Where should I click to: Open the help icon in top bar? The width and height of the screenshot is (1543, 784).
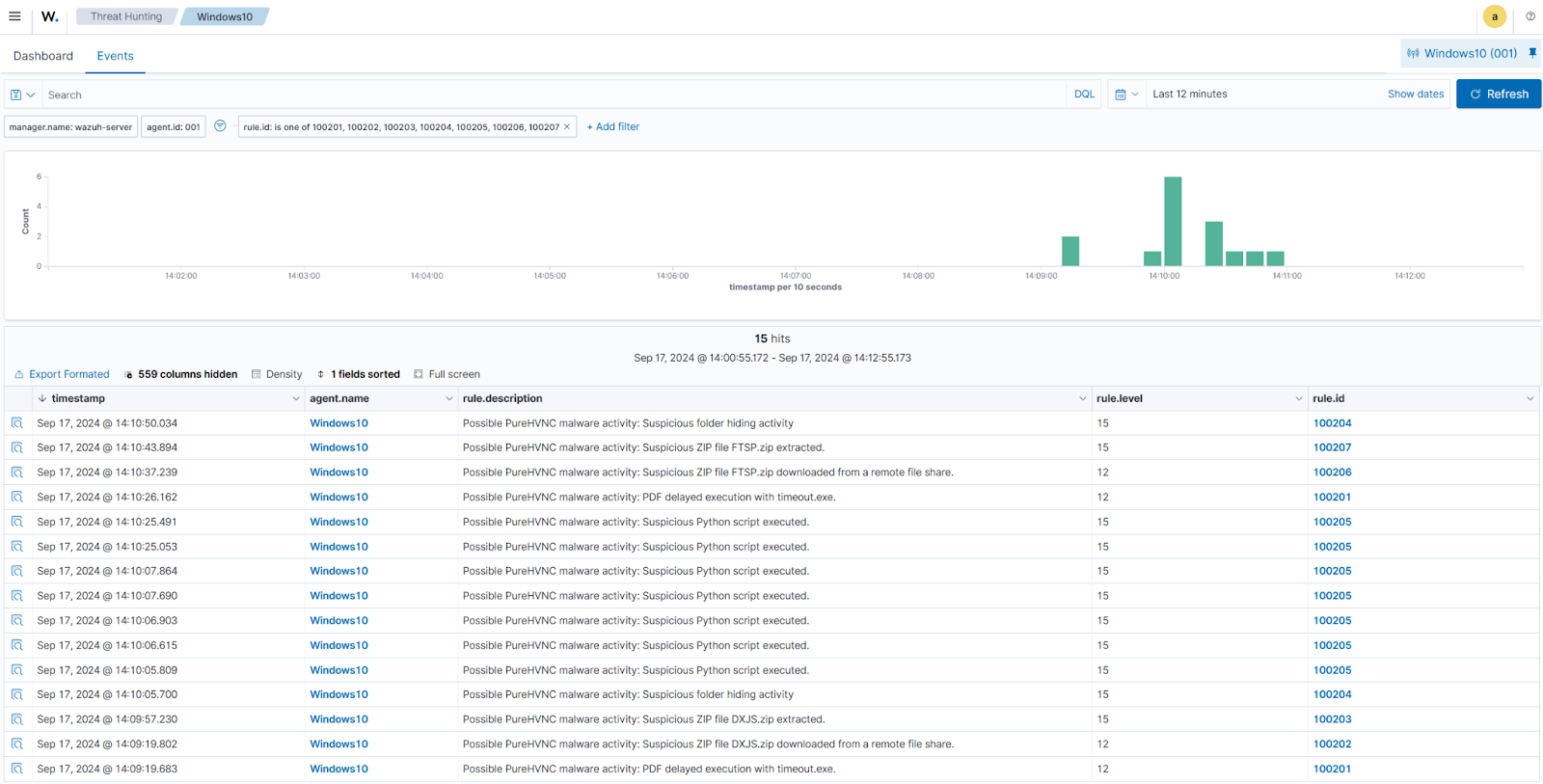[1530, 16]
